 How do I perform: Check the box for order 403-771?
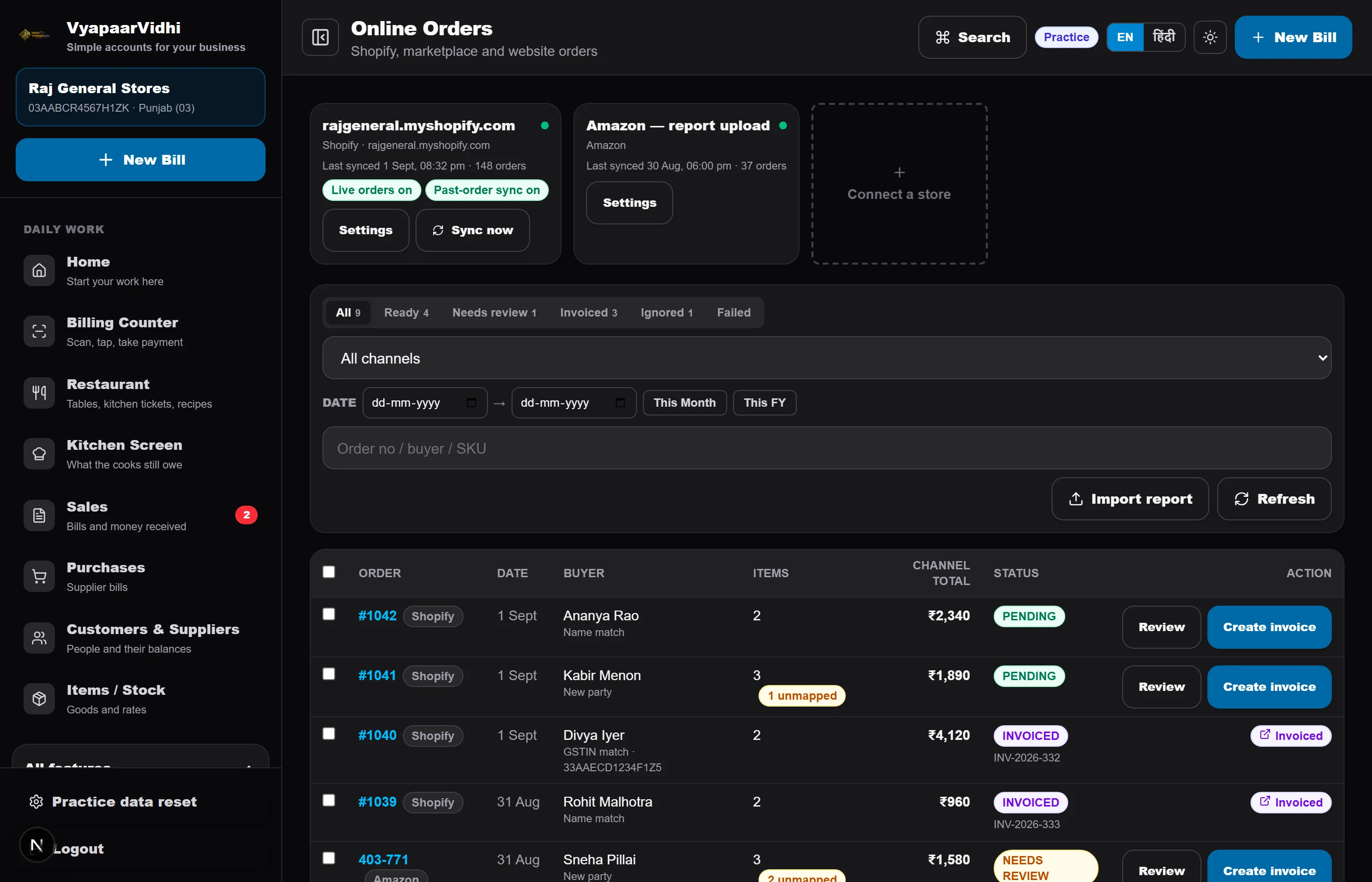click(x=329, y=858)
